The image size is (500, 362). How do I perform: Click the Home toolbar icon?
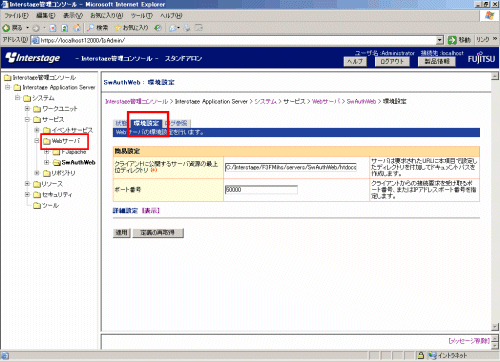click(x=76, y=28)
